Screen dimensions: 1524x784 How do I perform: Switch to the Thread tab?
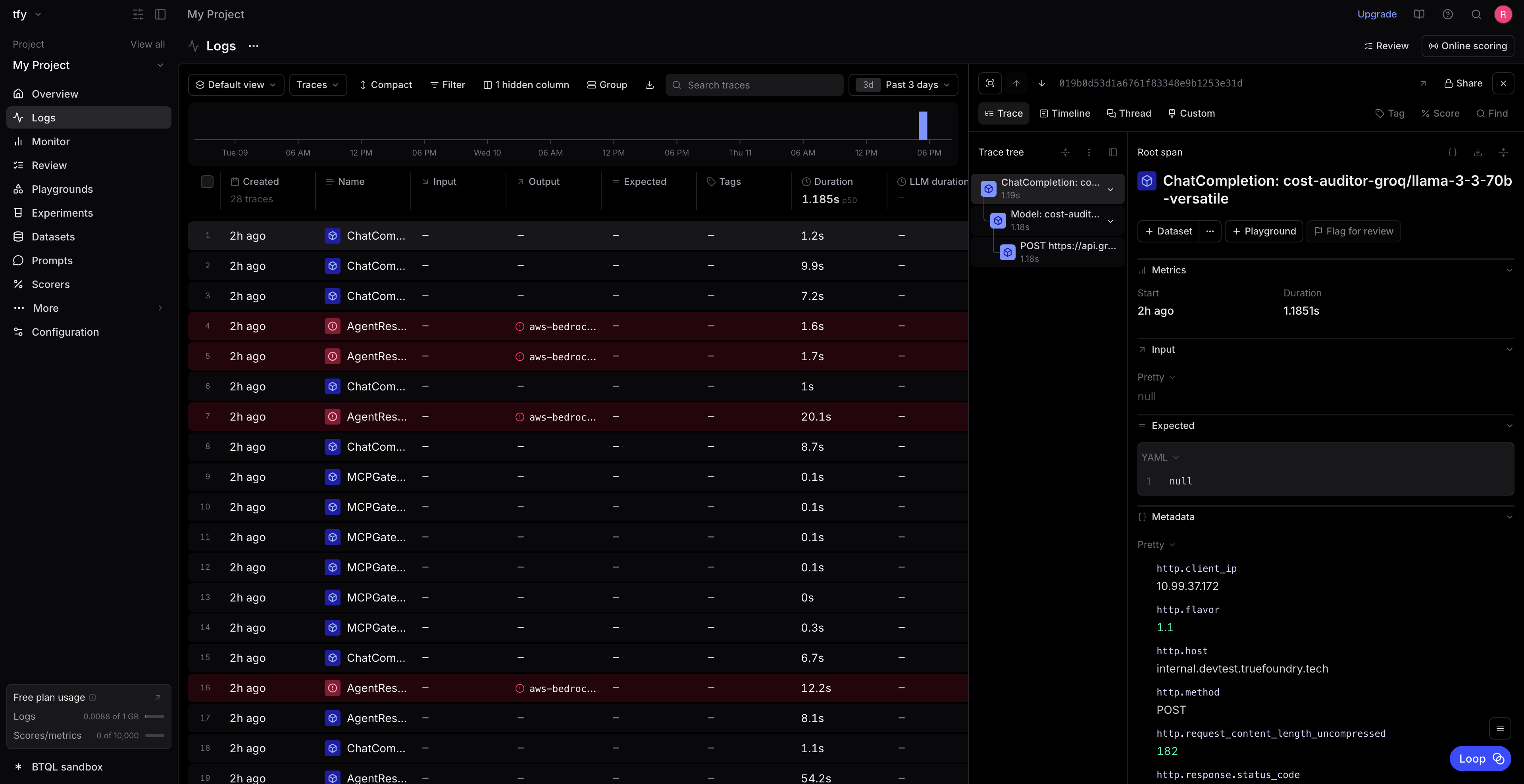1128,113
